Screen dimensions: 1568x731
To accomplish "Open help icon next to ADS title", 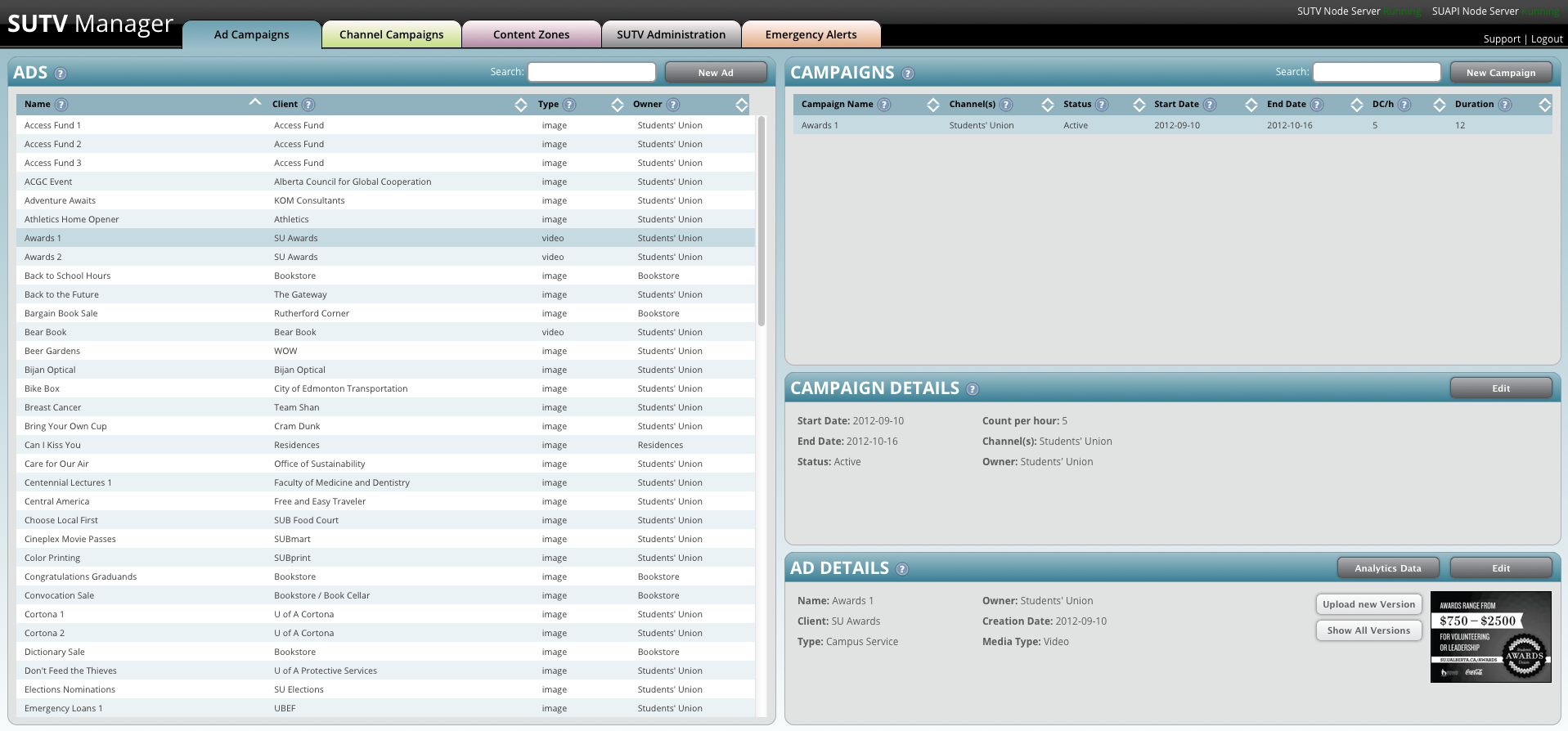I will click(x=61, y=74).
